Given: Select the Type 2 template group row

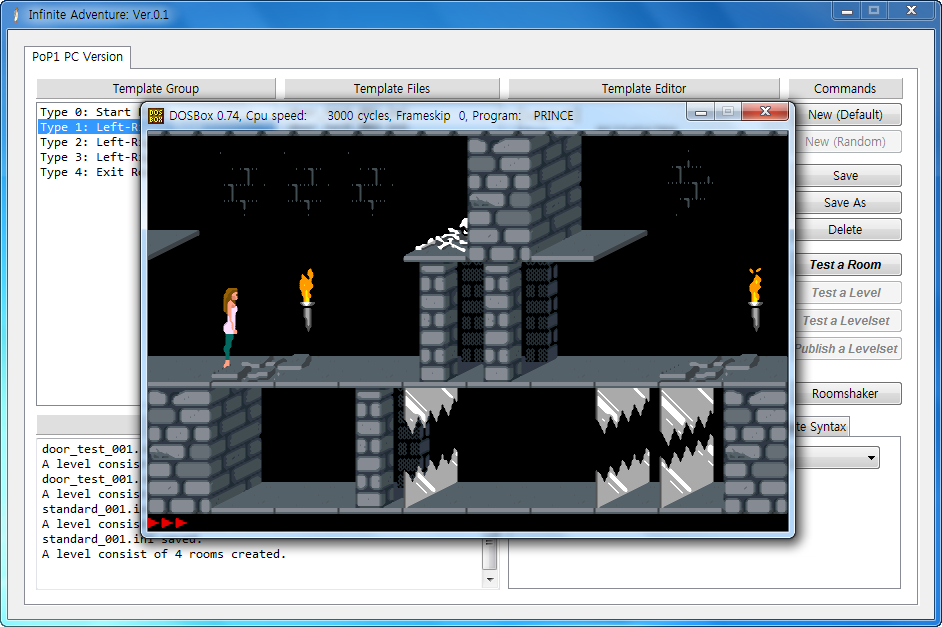Looking at the screenshot, I should coord(89,142).
